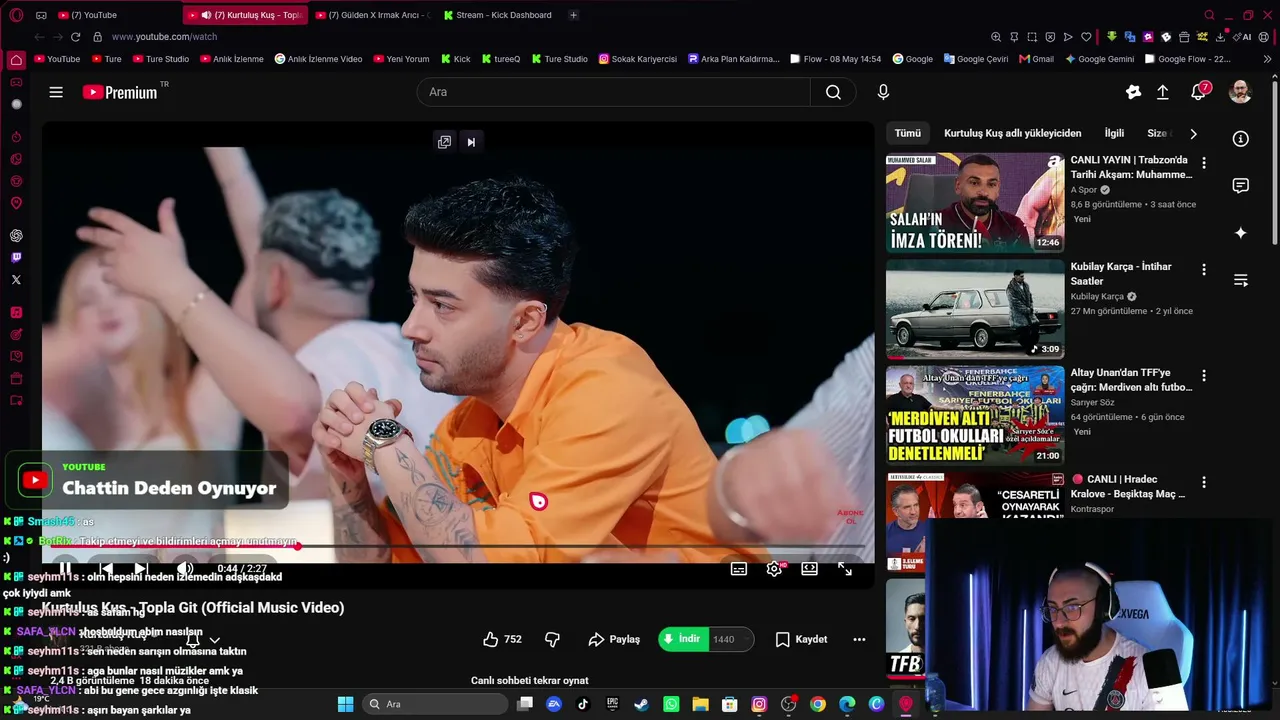Viewport: 1280px width, 720px height.
Task: Select the İlgili filter chip
Action: point(1114,133)
